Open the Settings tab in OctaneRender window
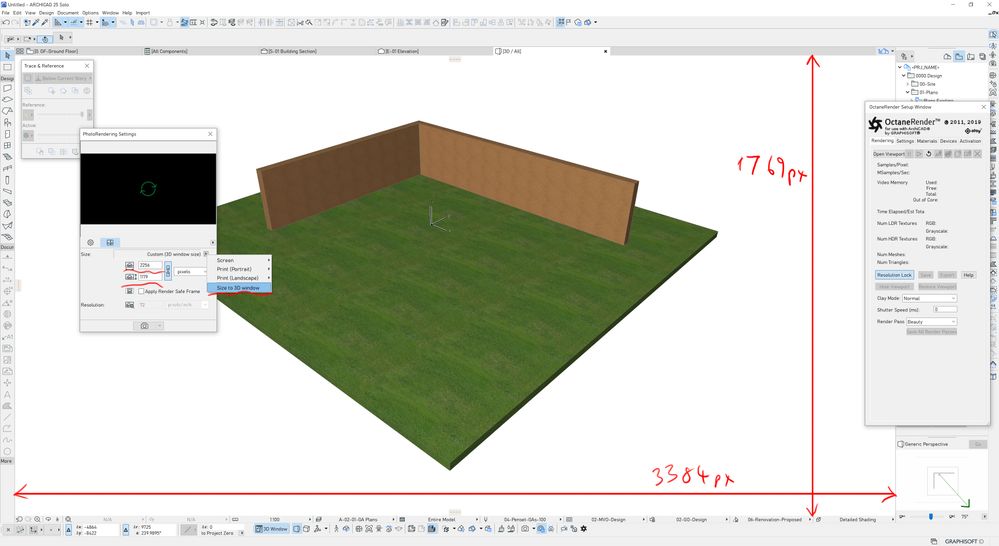Viewport: 999px width, 546px height. coord(905,141)
